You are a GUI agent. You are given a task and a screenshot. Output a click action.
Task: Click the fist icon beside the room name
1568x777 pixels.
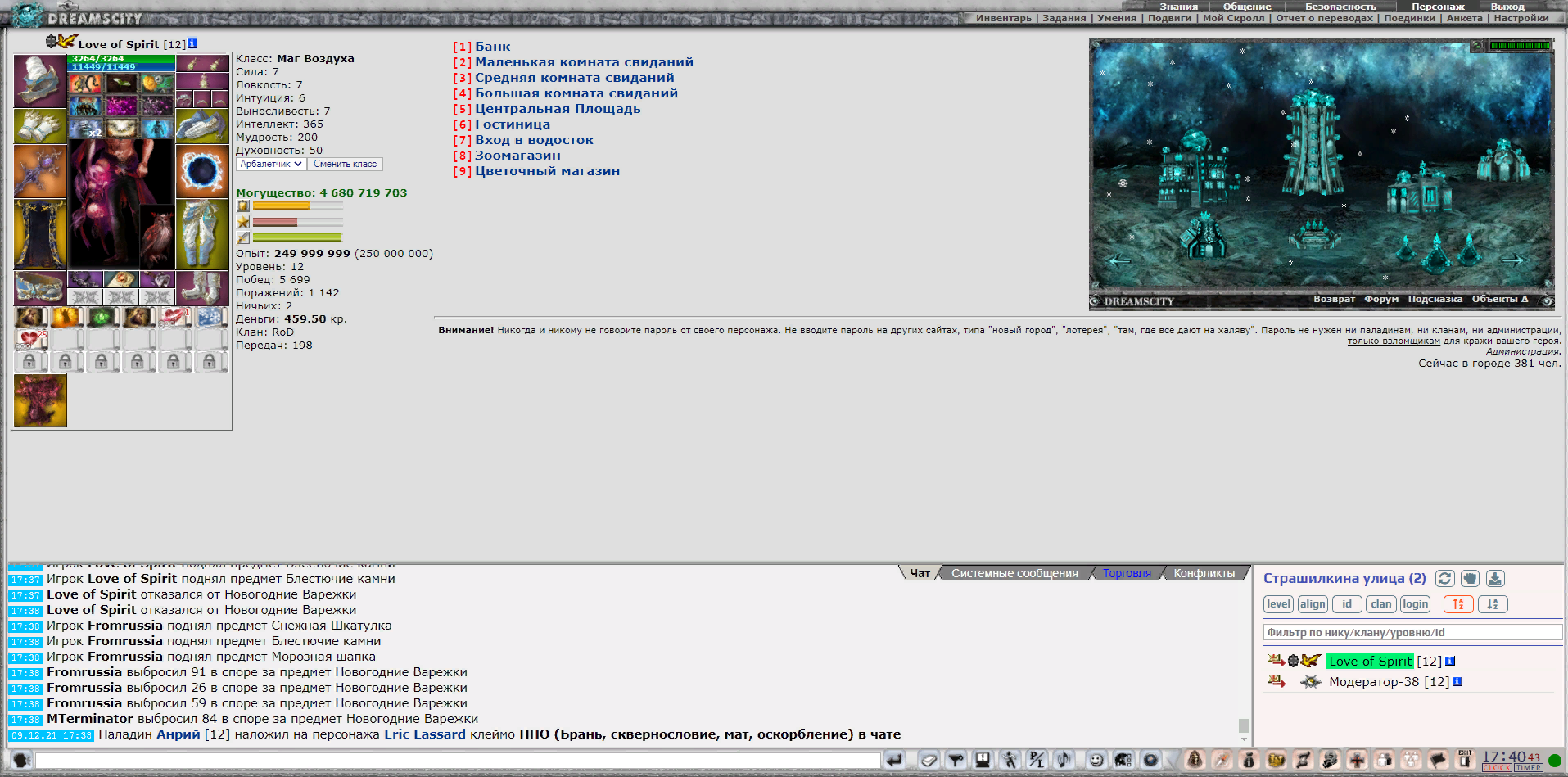[1470, 578]
